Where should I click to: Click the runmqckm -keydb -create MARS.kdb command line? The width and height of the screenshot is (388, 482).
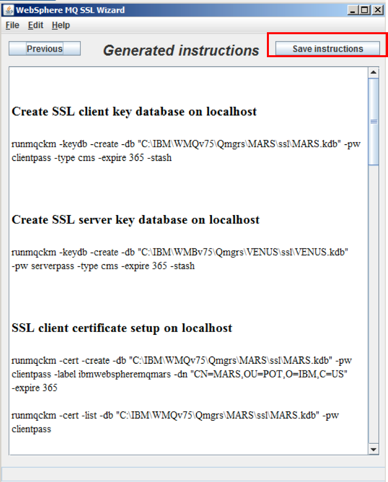(186, 144)
